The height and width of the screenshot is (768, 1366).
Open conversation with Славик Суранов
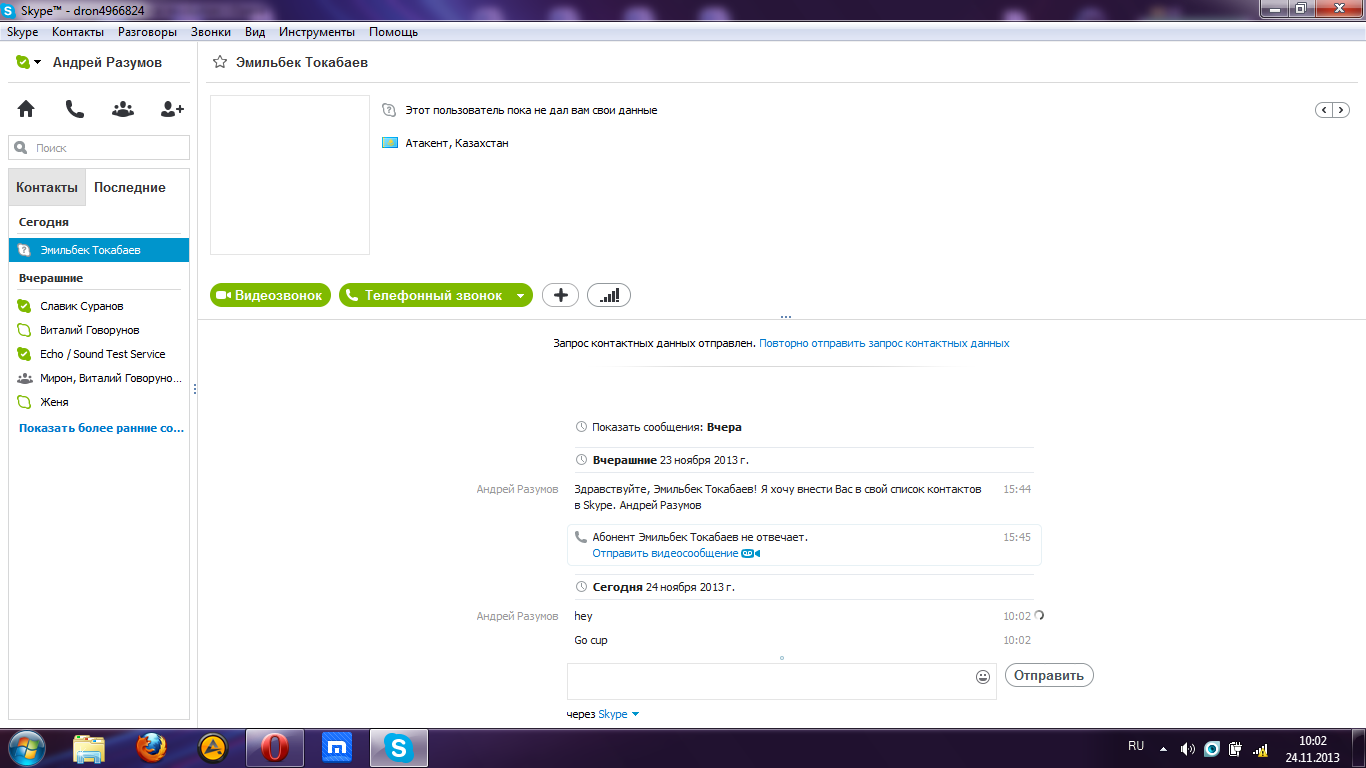(99, 306)
